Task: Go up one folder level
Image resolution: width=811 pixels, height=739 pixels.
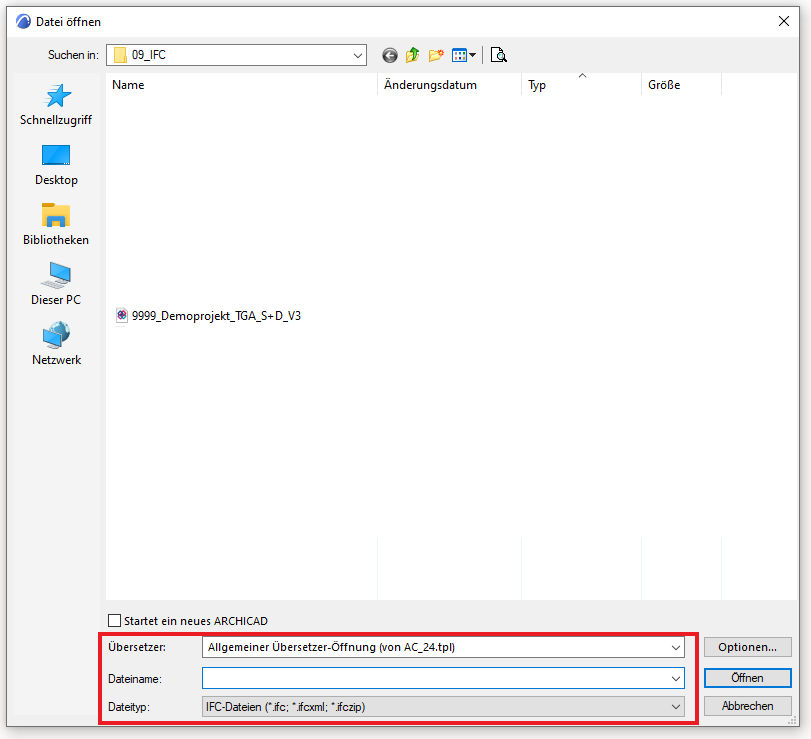Action: point(413,55)
